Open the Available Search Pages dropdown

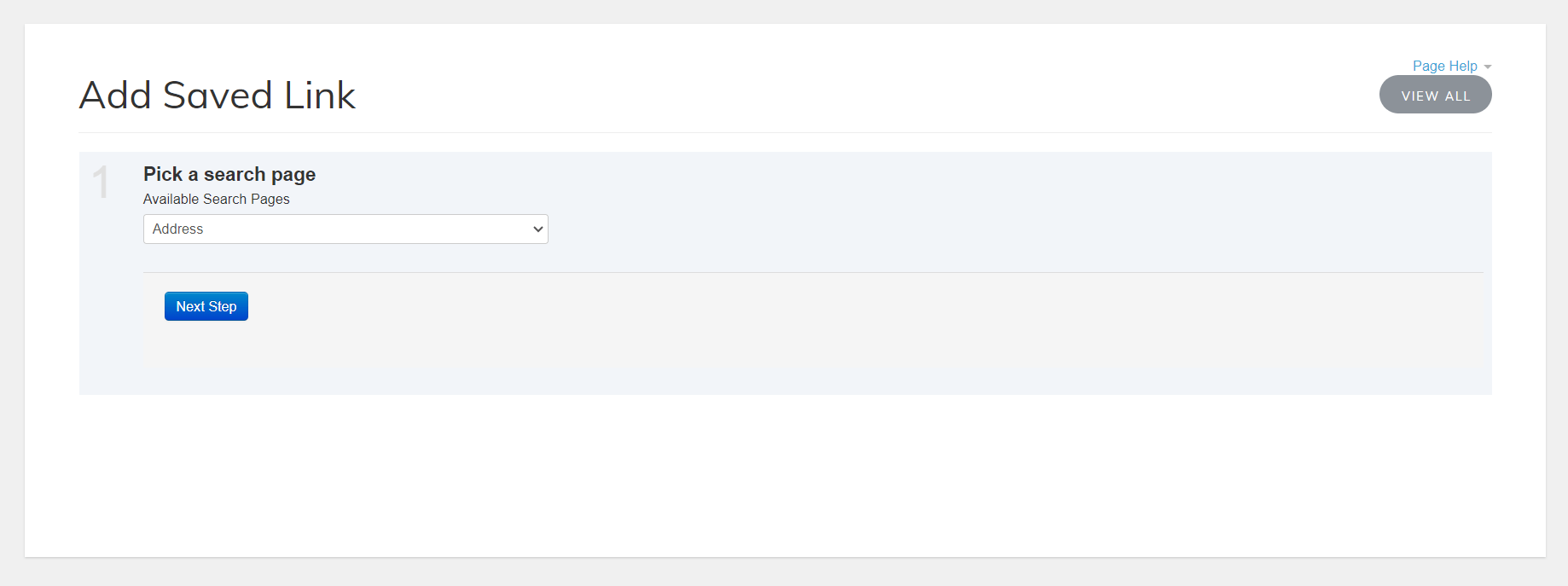pyautogui.click(x=345, y=229)
